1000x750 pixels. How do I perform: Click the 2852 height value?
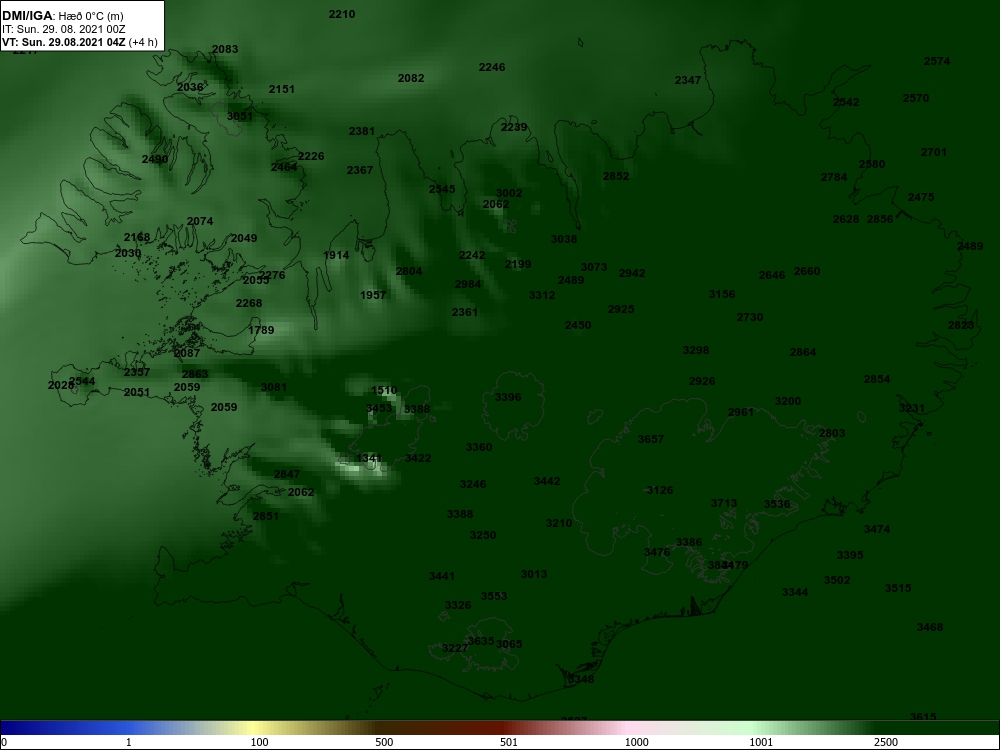[616, 177]
